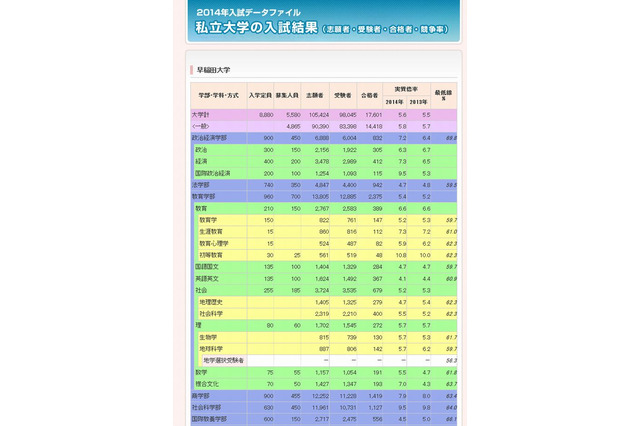The image size is (640, 426).
Task: Select the 初等教育 row label
Action: click(211, 255)
